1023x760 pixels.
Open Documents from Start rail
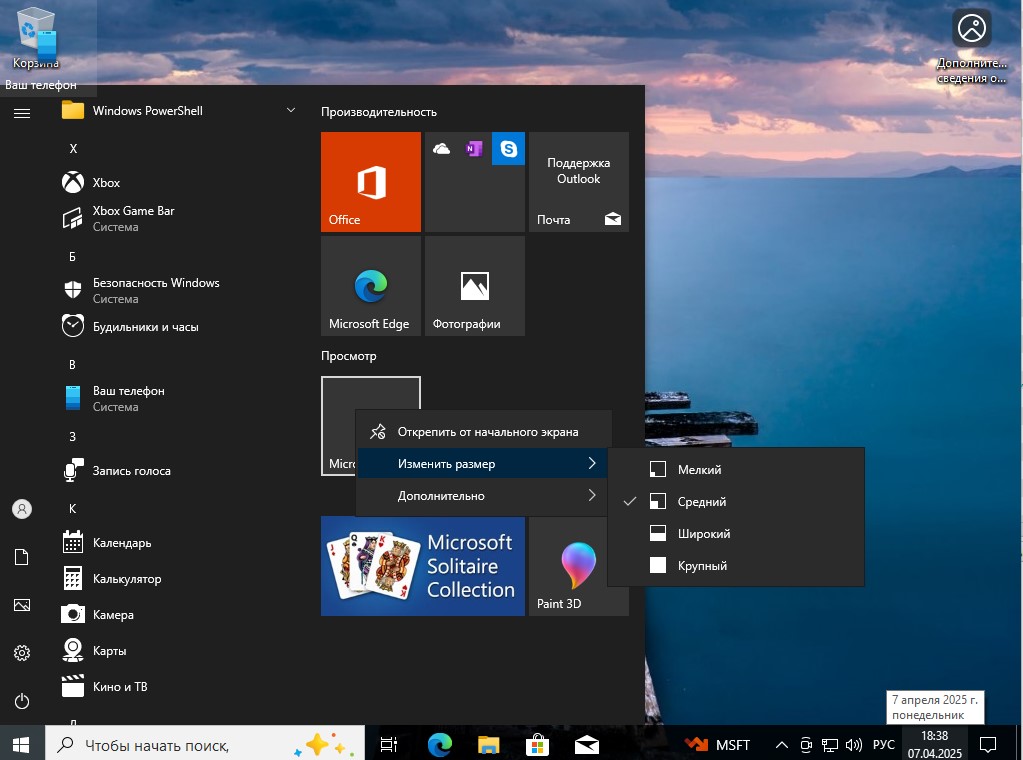22,556
